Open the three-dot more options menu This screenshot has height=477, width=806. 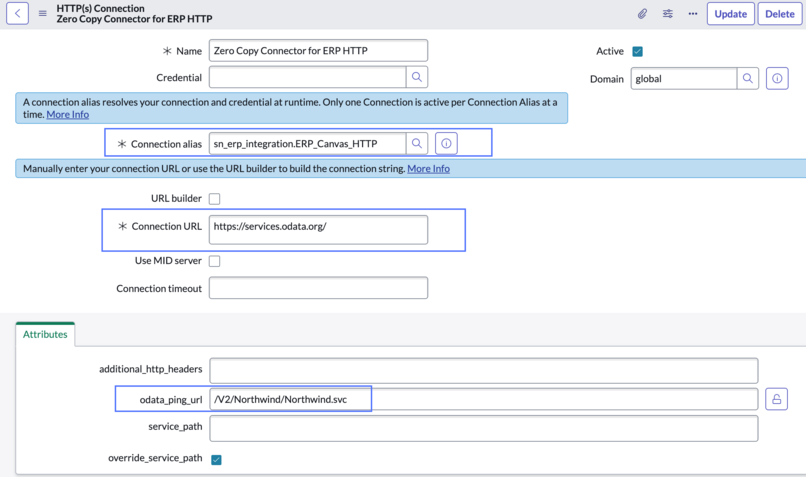(x=693, y=14)
